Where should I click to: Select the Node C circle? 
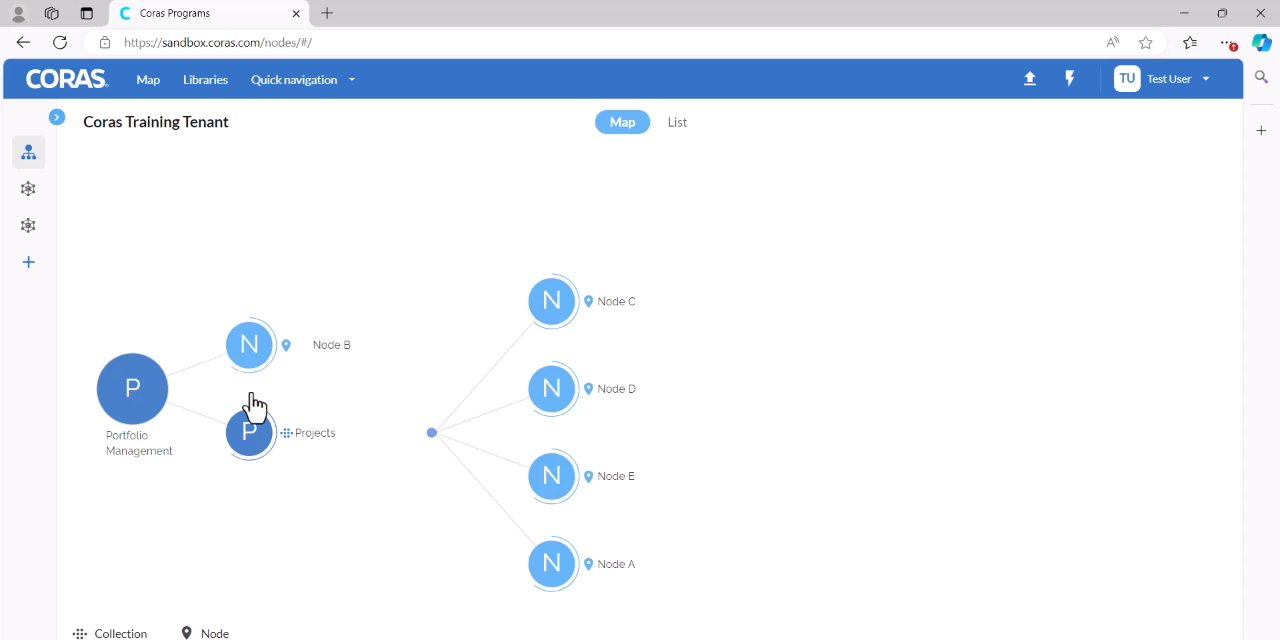point(552,300)
